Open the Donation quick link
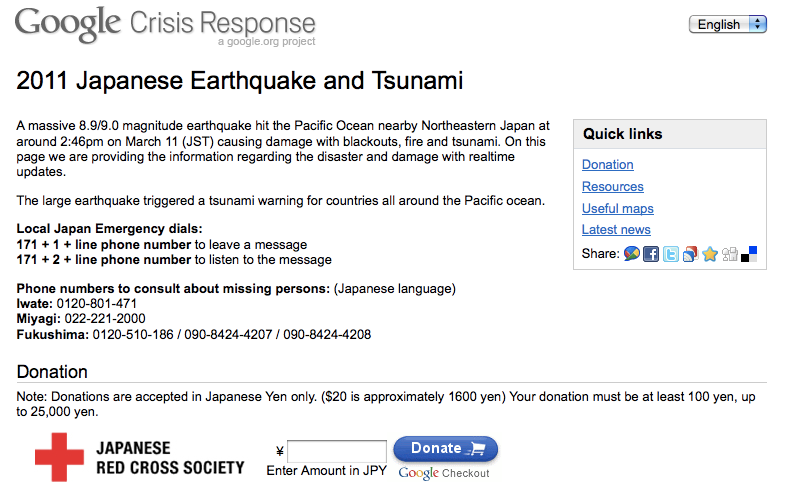 tap(608, 165)
